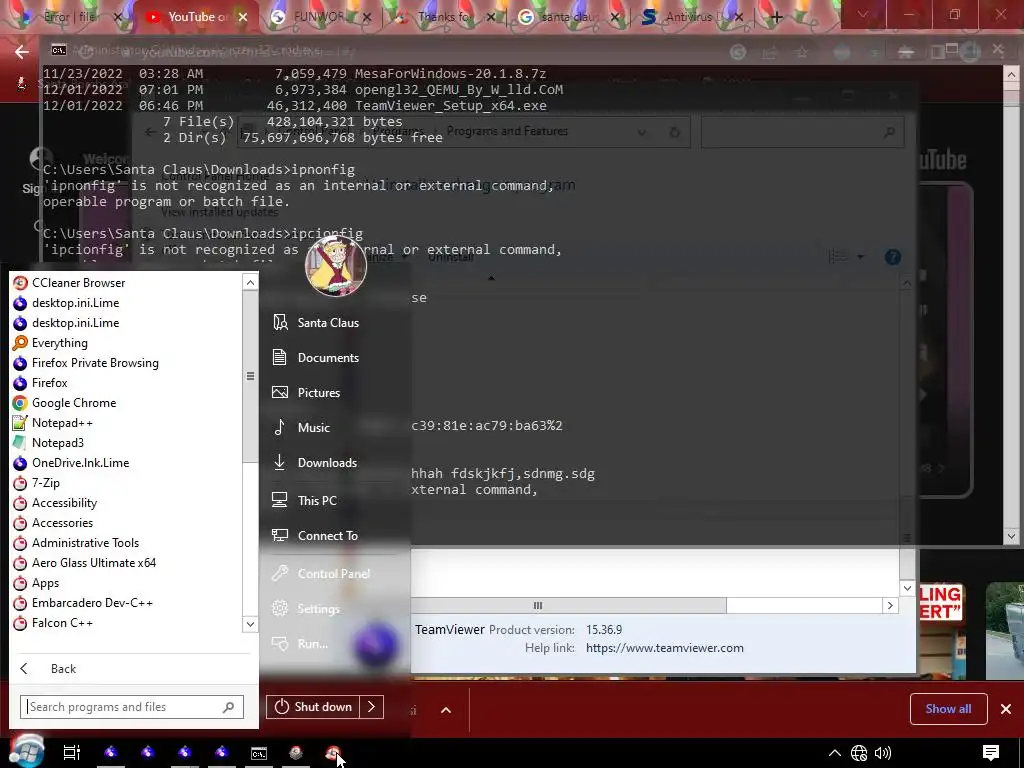The width and height of the screenshot is (1024, 768).
Task: Click the horizontal scrollbar right arrow
Action: tap(889, 606)
